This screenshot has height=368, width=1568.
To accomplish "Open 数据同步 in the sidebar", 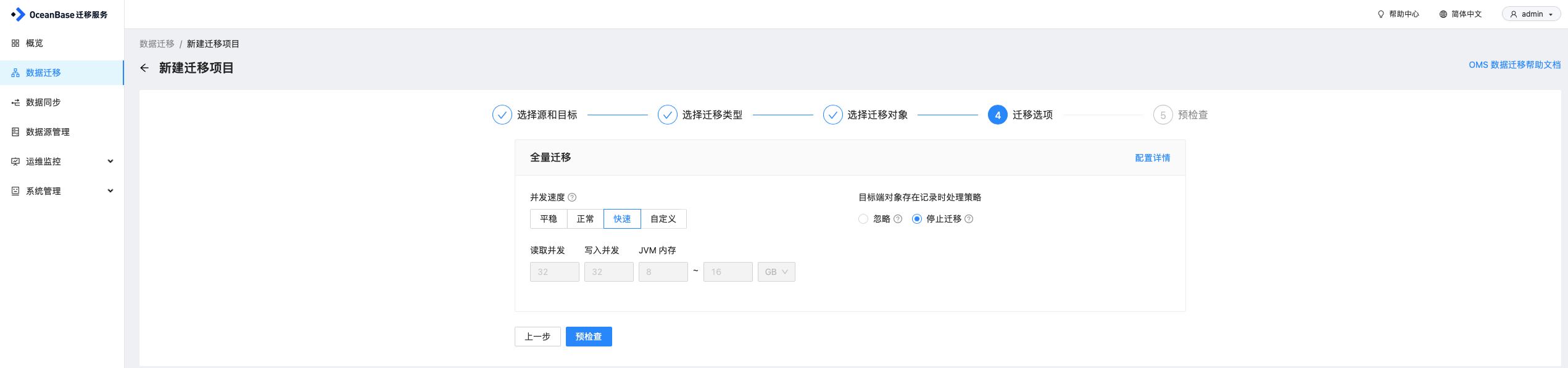I will [62, 102].
